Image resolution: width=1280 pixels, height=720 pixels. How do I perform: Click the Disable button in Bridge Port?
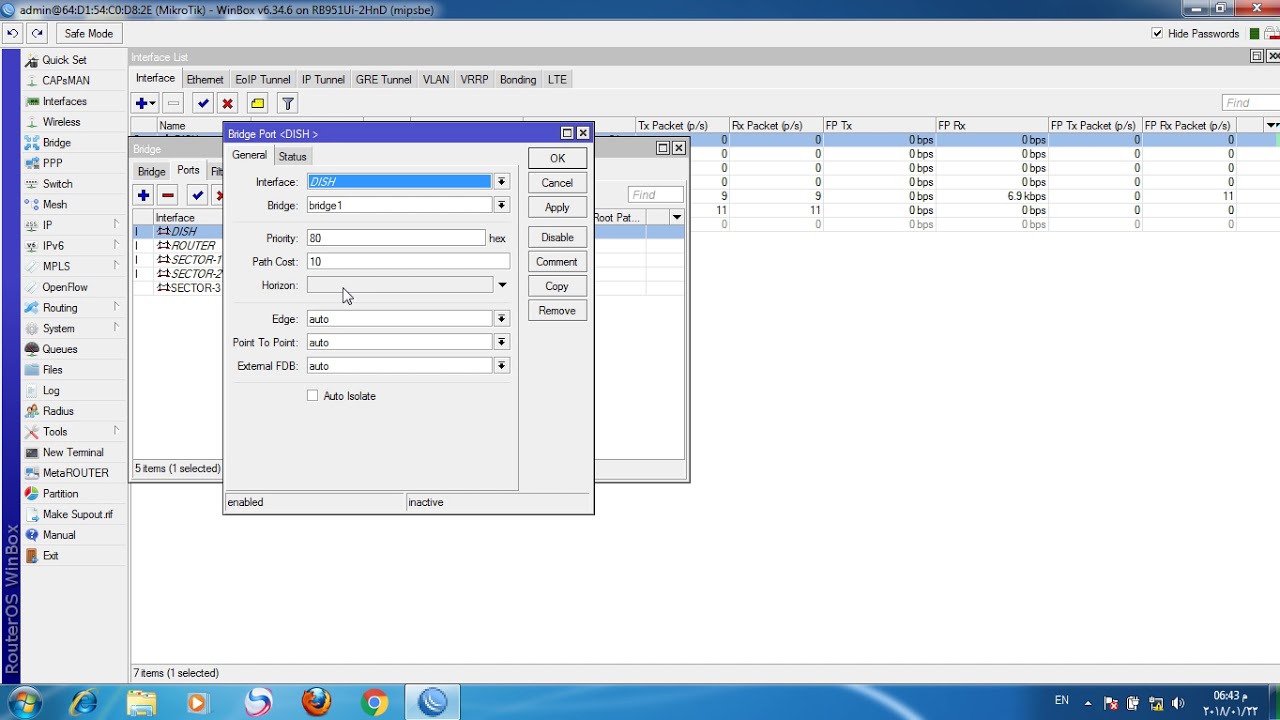557,237
